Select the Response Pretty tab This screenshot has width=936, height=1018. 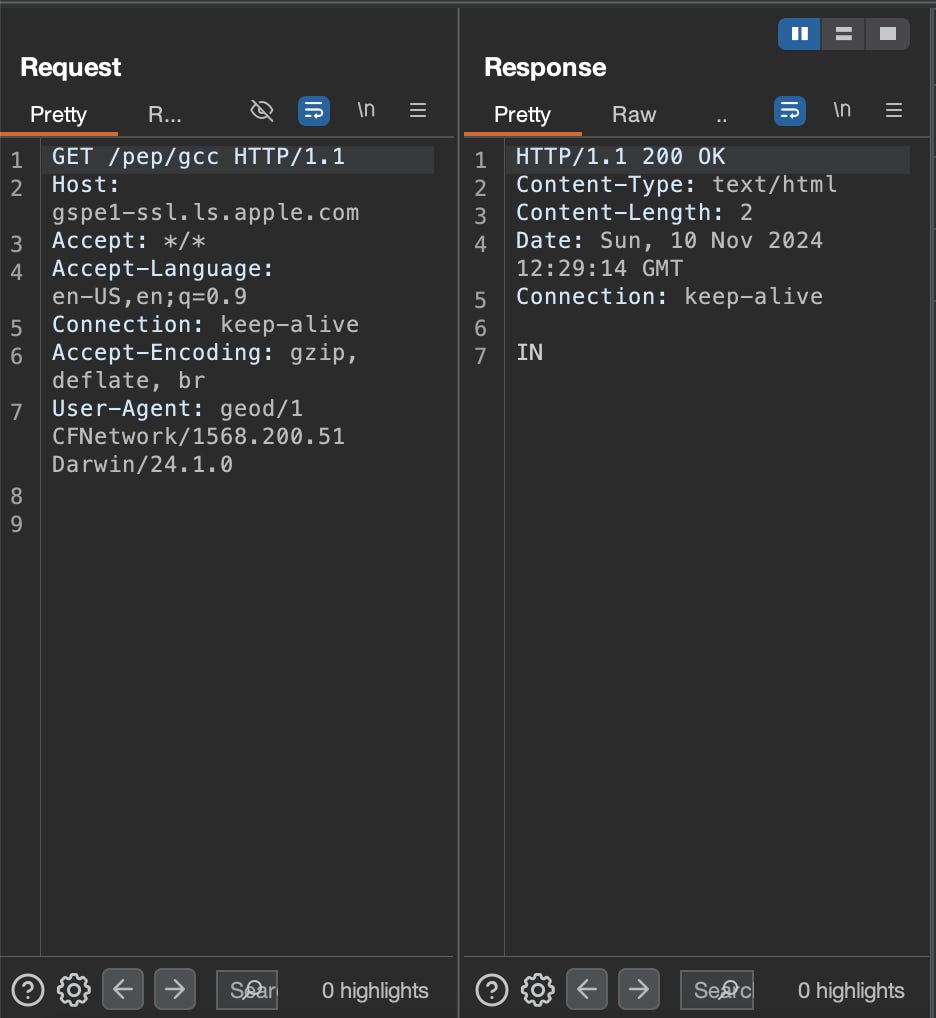pyautogui.click(x=523, y=114)
